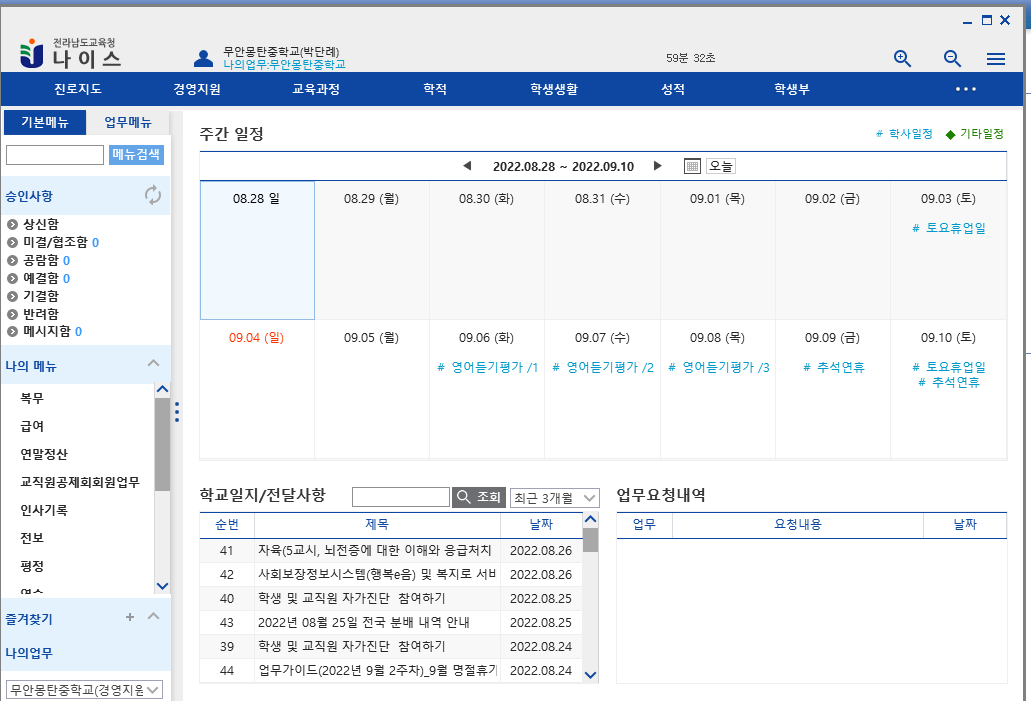Open the 성적 menu
1031x701 pixels.
point(673,89)
